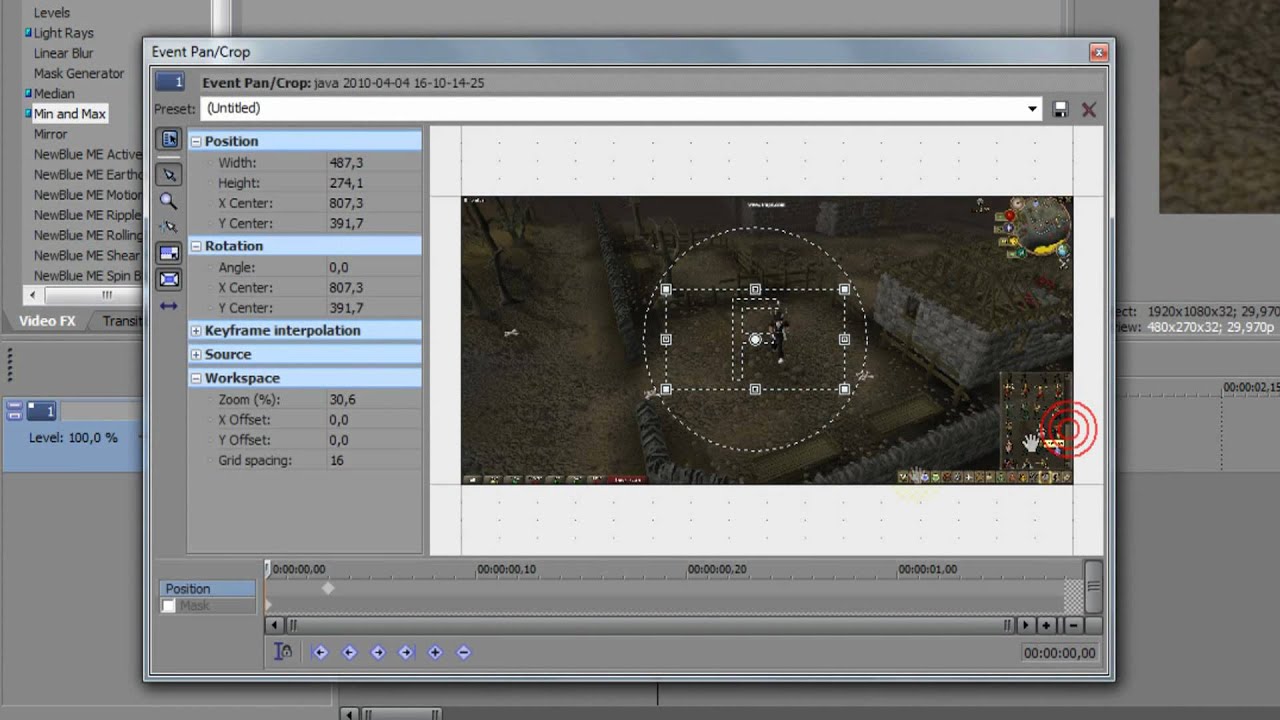The image size is (1280, 720).
Task: Click the Rotation Angle value field
Action: click(x=374, y=267)
